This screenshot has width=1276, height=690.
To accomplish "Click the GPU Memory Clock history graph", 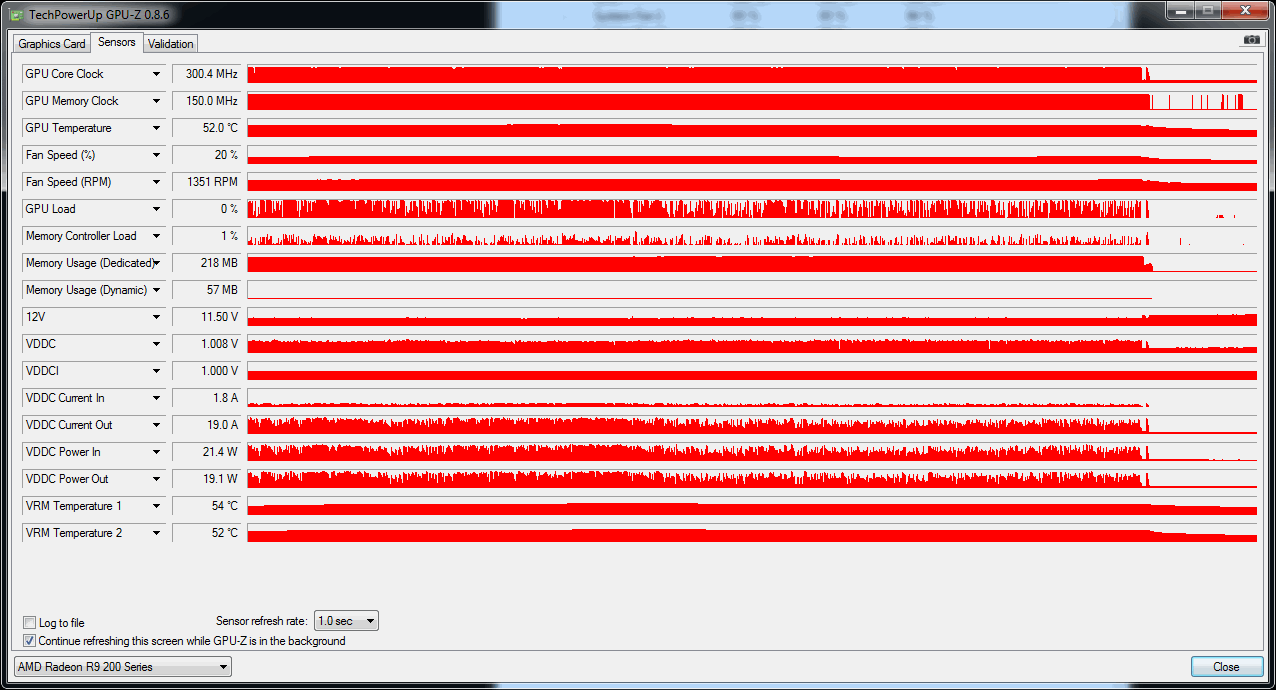I will [x=752, y=101].
